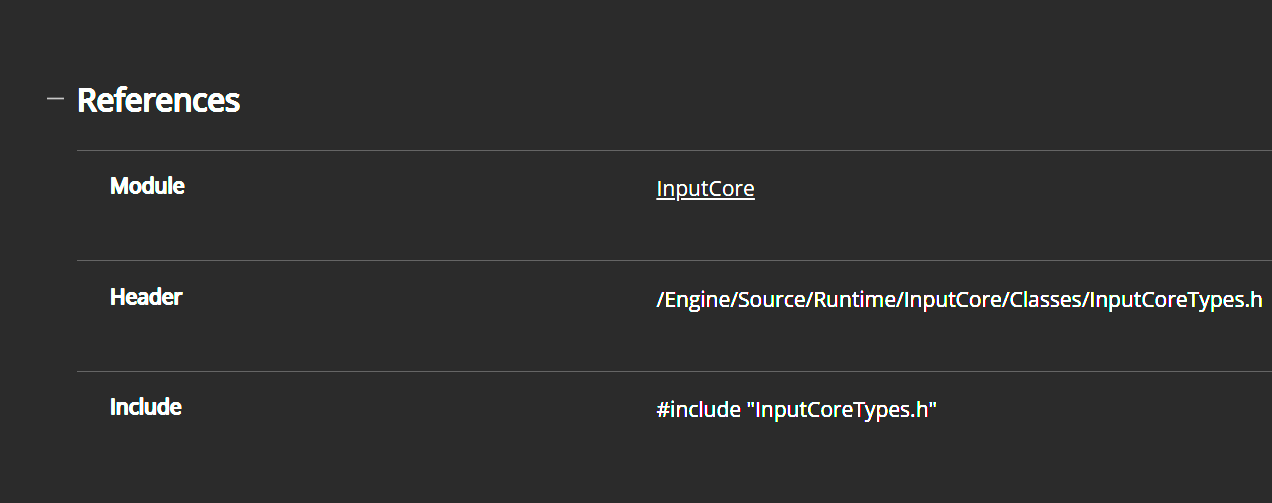Click the divider line above the Module row
1272x503 pixels.
tap(600, 150)
